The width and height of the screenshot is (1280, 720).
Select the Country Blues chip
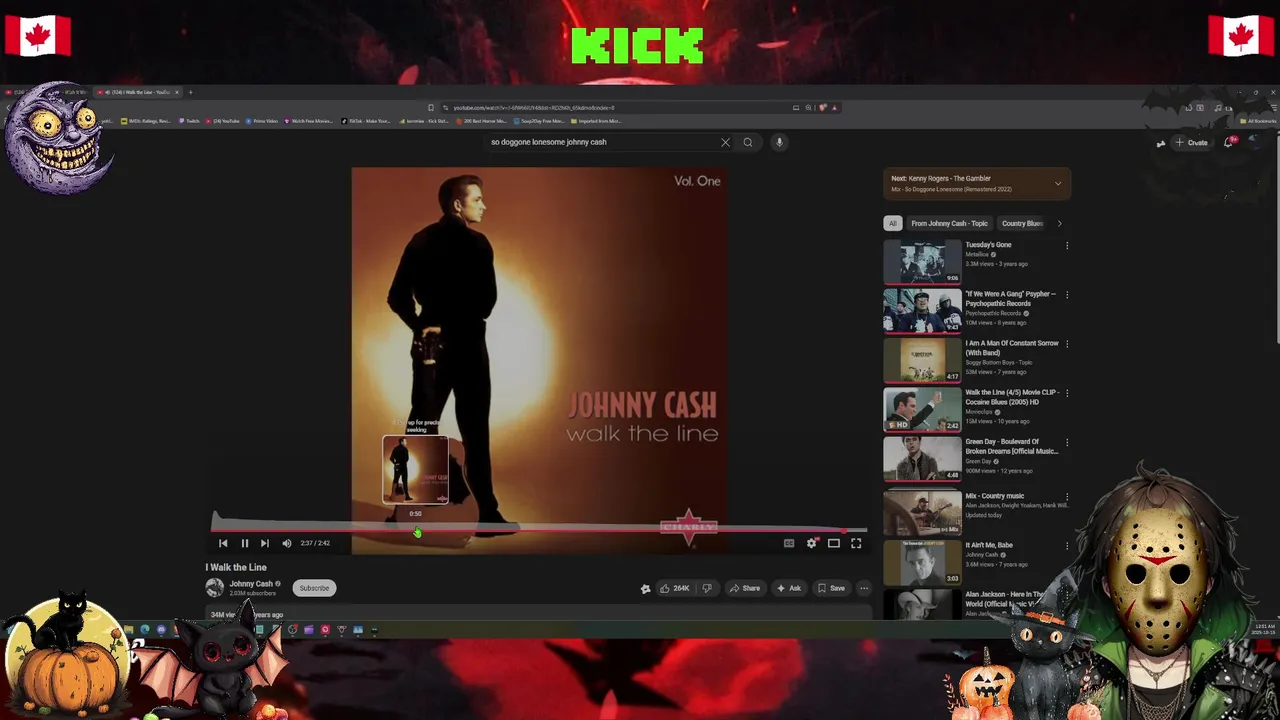[1022, 223]
